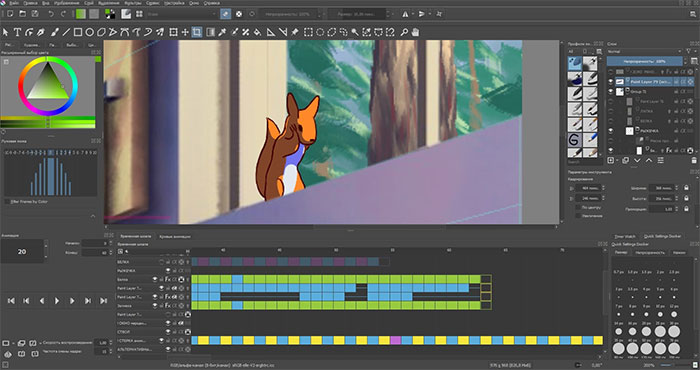The height and width of the screenshot is (370, 700).
Task: Click the Open file folder icon
Action: [x=22, y=14]
